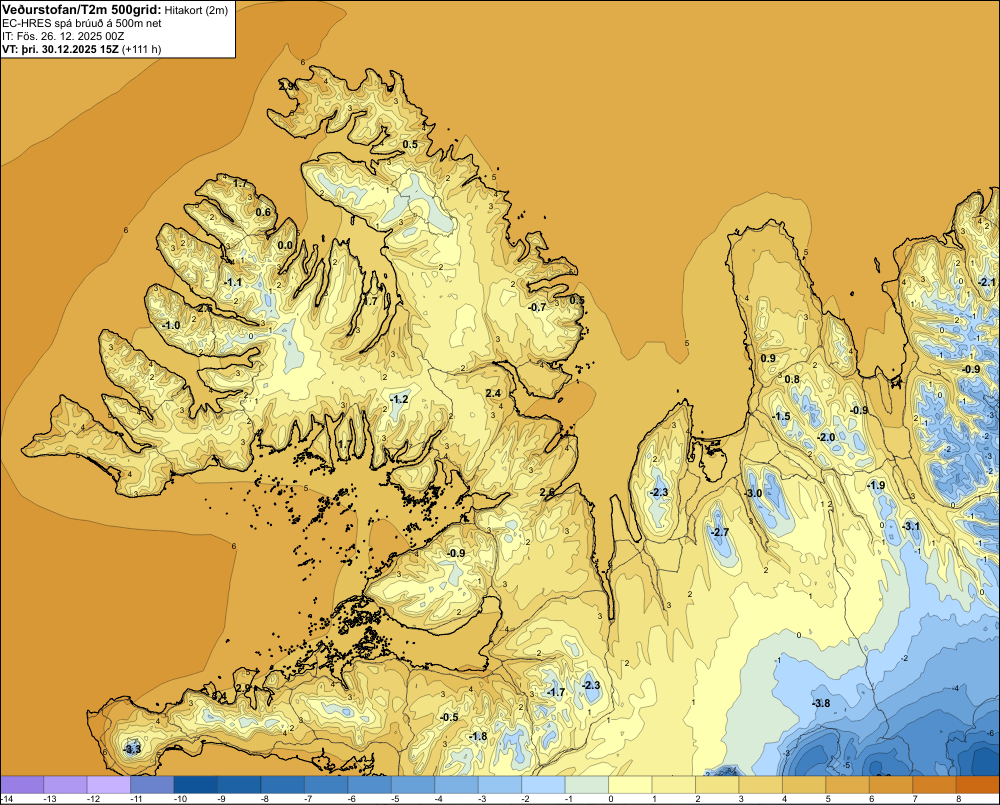Click the "0.8" temperature value on map

(x=791, y=379)
